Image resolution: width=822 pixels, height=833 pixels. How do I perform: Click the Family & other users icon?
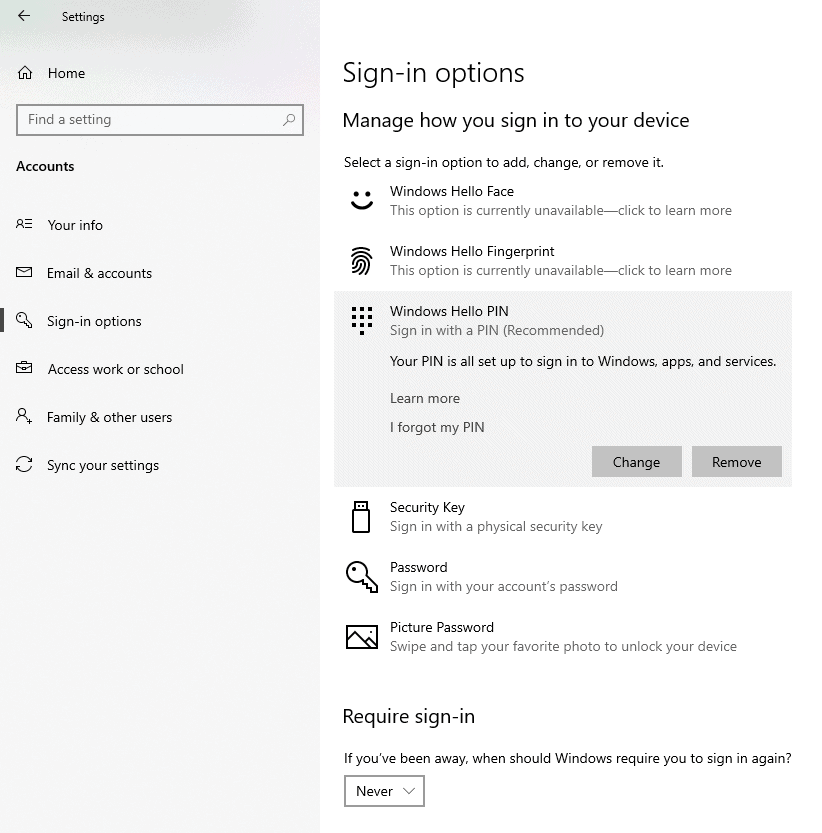click(22, 417)
